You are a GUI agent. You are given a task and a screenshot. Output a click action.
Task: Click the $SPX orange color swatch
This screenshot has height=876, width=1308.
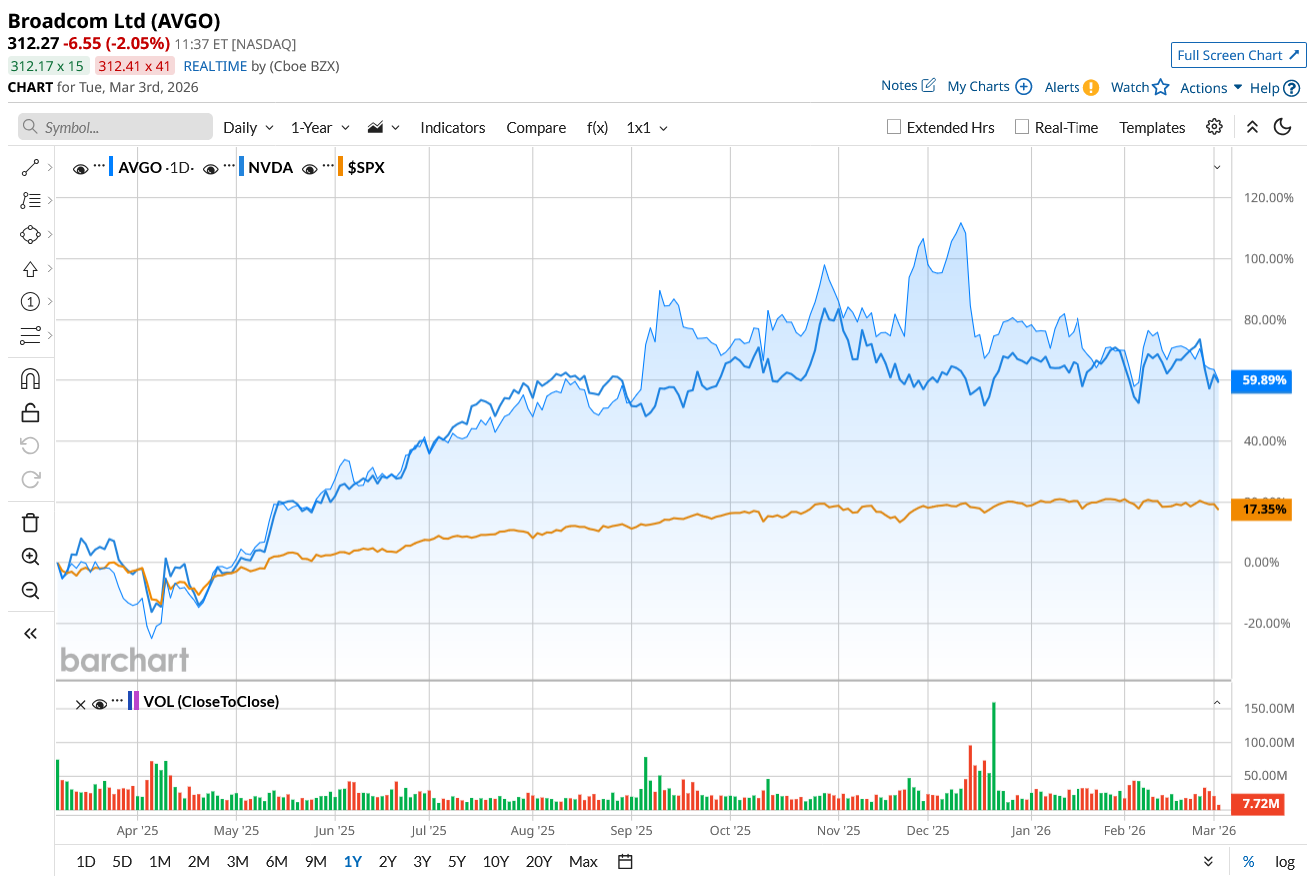pos(340,167)
